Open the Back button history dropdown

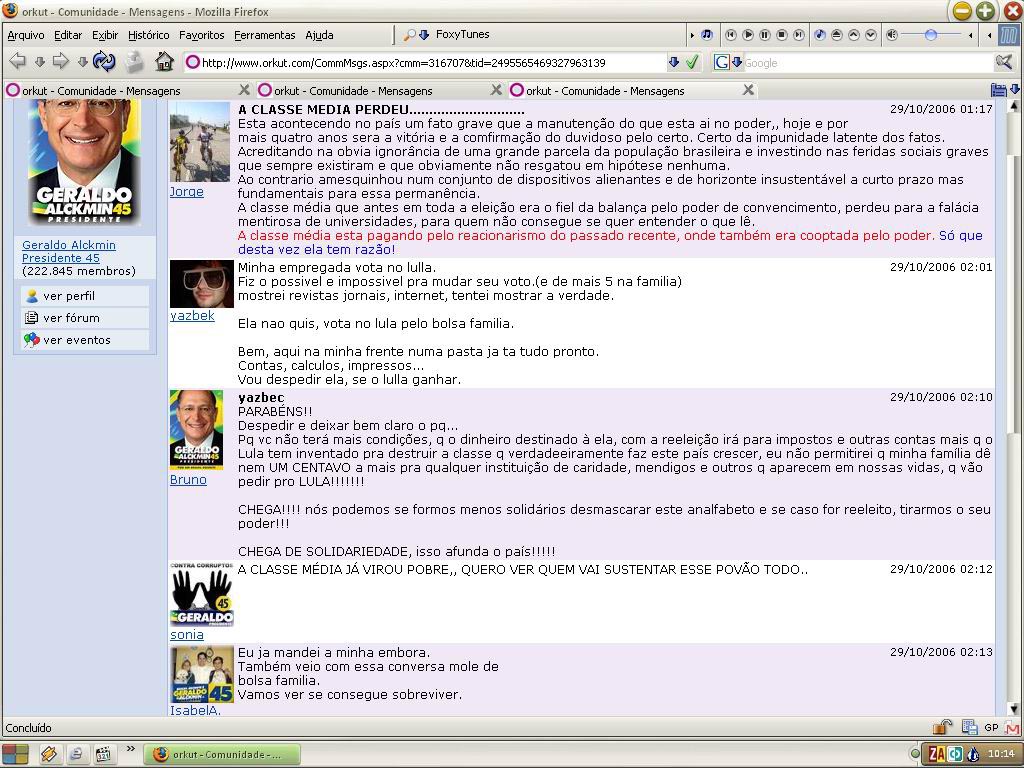pyautogui.click(x=40, y=62)
